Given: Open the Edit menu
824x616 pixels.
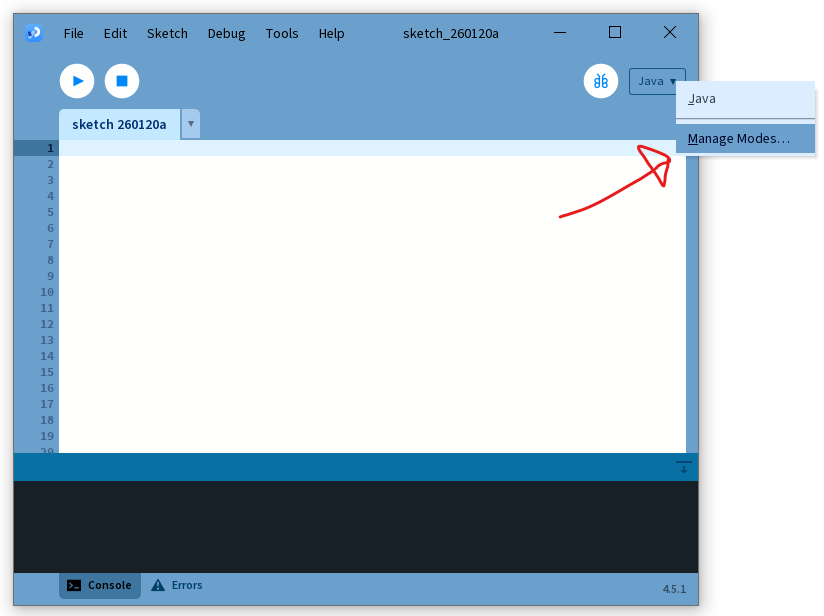Looking at the screenshot, I should tap(116, 33).
